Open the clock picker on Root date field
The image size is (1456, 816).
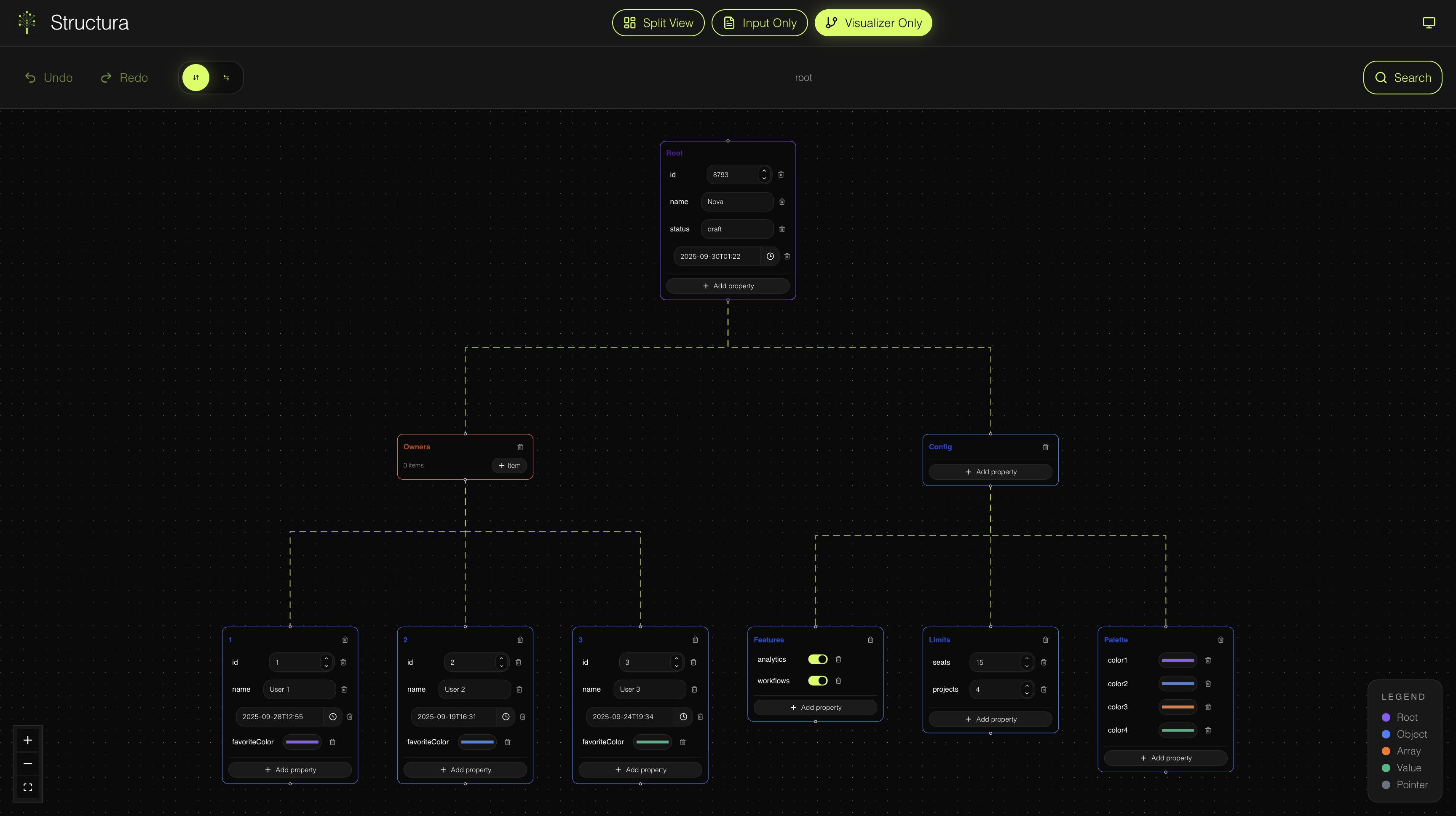770,256
